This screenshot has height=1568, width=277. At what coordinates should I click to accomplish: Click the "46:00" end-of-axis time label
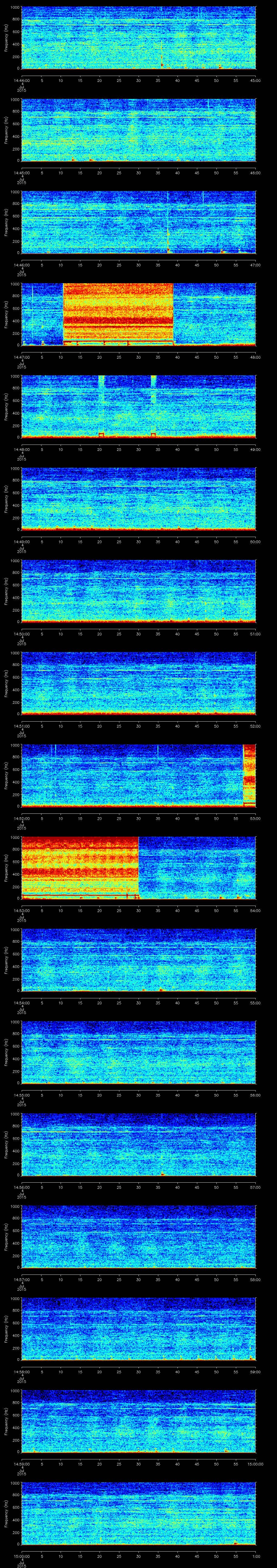pyautogui.click(x=255, y=173)
